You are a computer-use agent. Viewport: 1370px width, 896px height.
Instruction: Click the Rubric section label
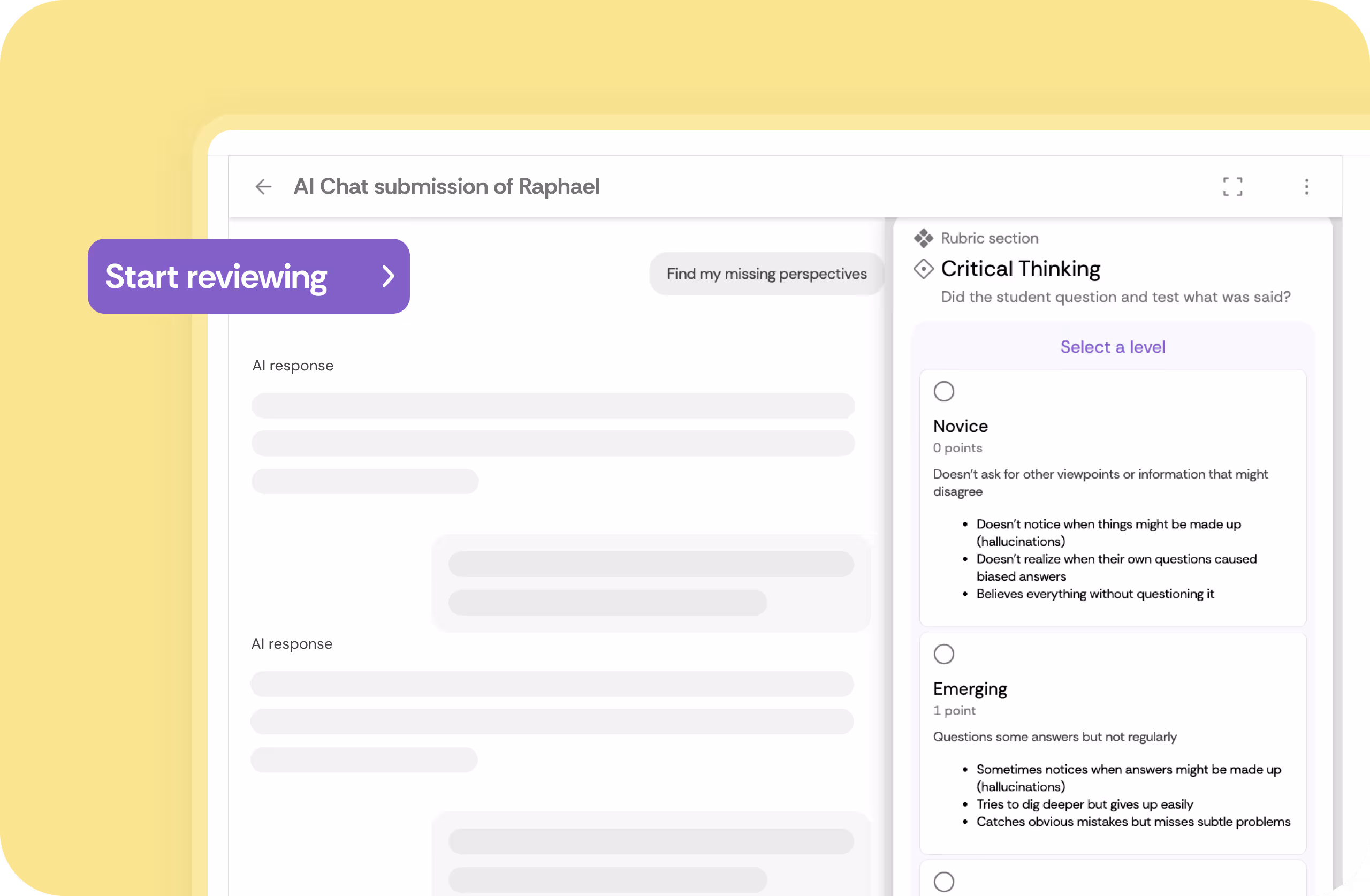(989, 238)
